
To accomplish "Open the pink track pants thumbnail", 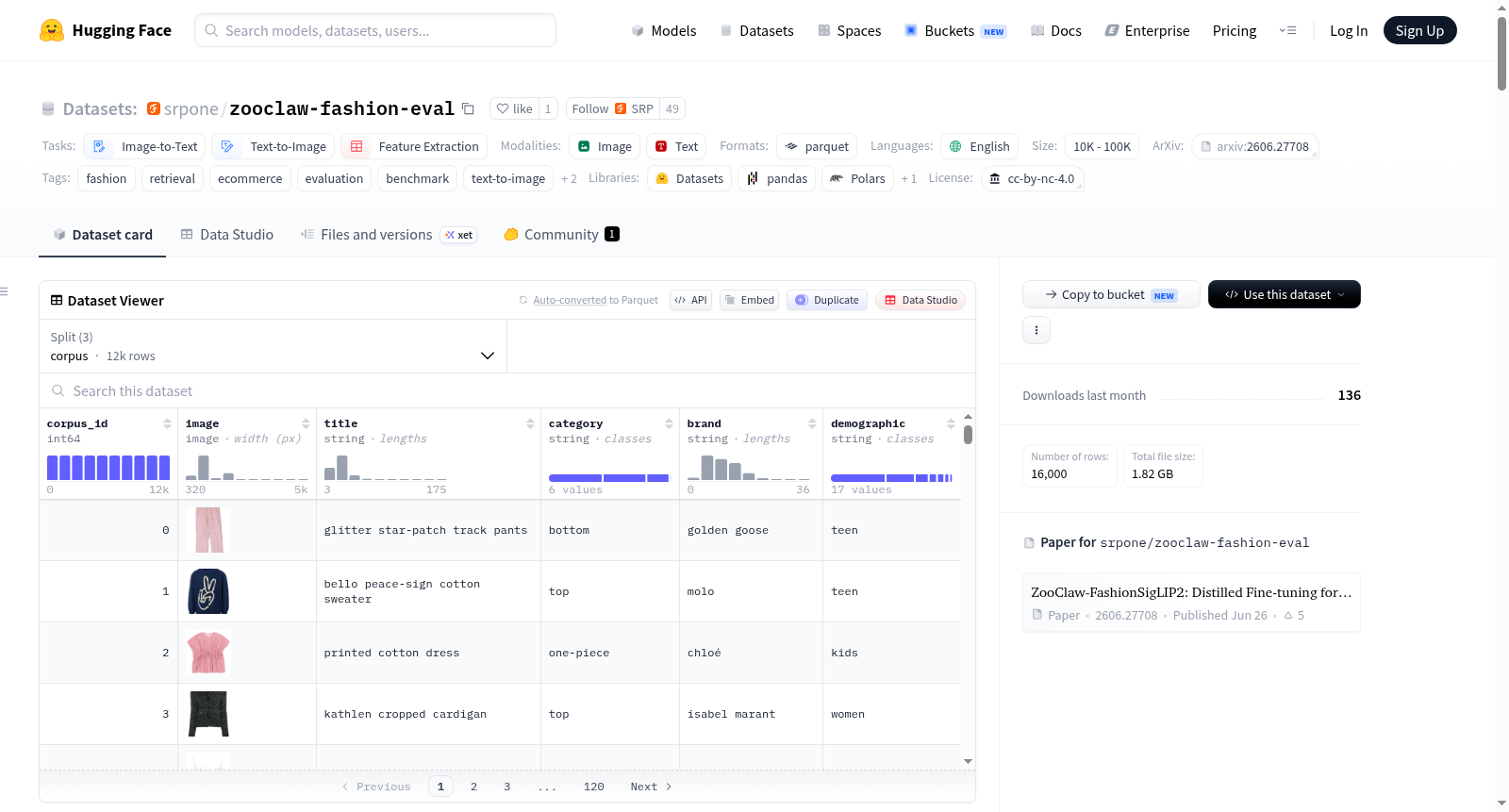I will (208, 530).
